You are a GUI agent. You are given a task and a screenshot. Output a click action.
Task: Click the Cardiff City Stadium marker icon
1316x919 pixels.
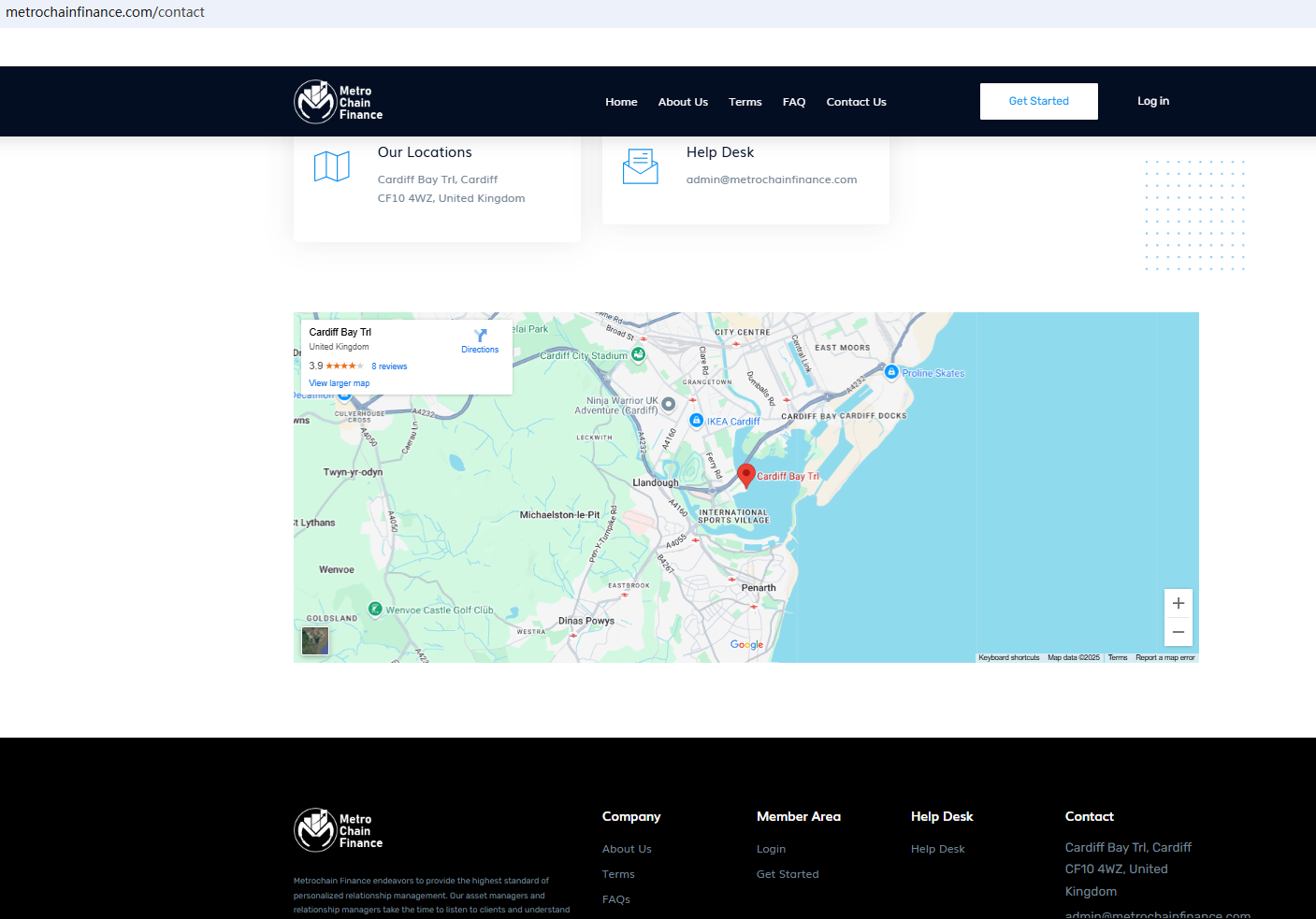[x=638, y=354]
